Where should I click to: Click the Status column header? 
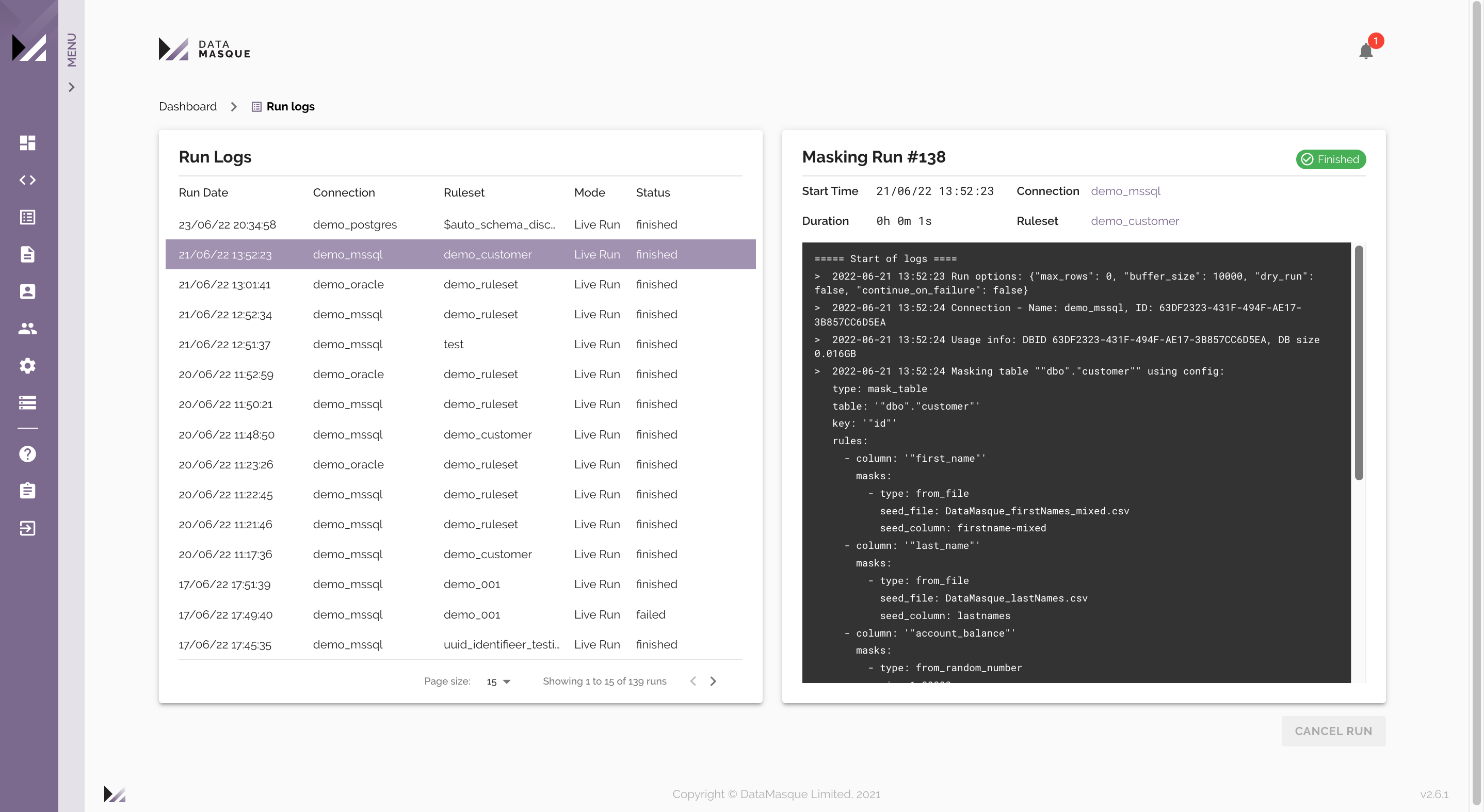pyautogui.click(x=653, y=192)
